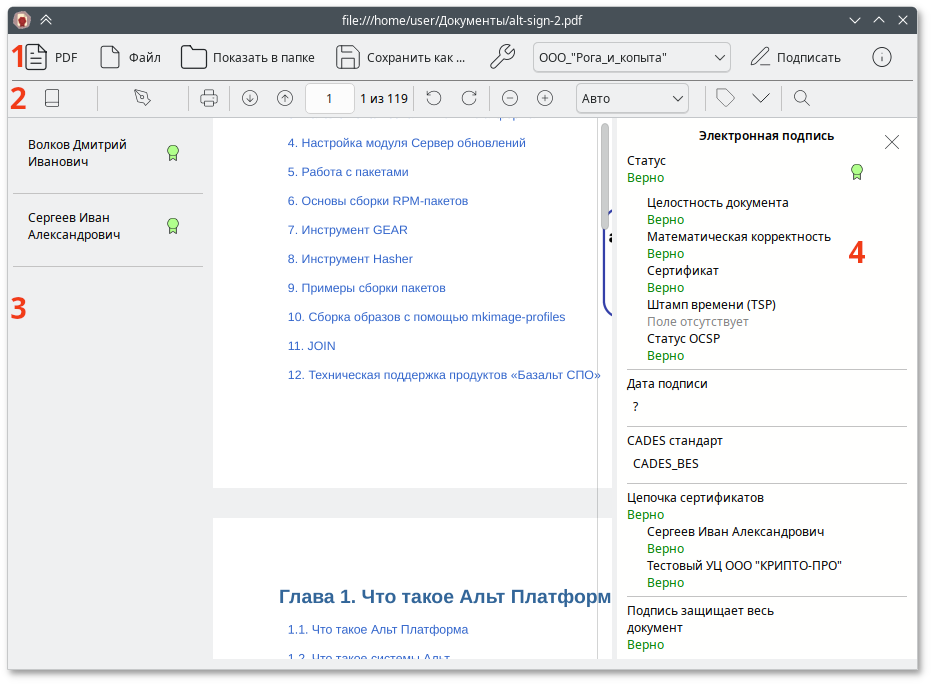931x684 pixels.
Task: Rotate page counterclockwise
Action: 433,98
